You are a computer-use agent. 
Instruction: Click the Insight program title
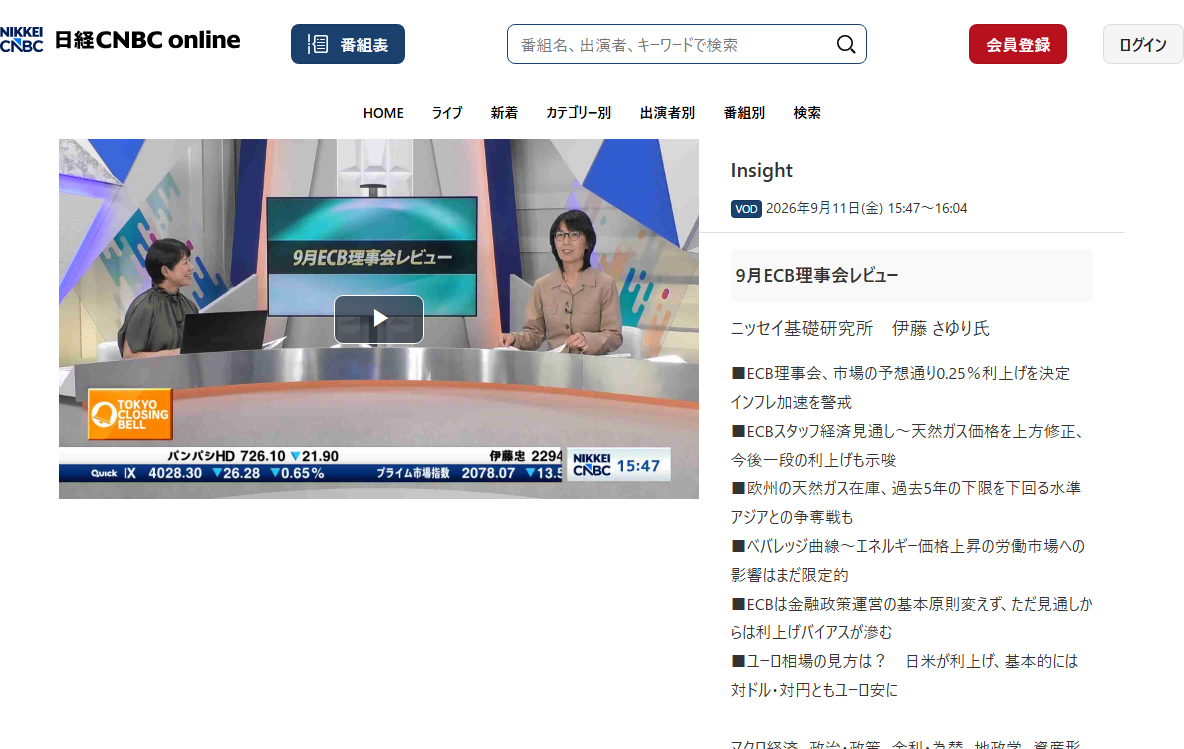click(x=761, y=171)
